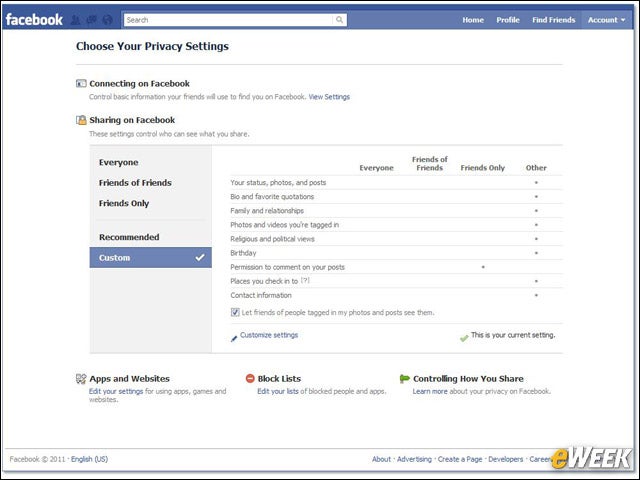Click the green check current setting icon
This screenshot has height=480, width=640.
pyautogui.click(x=464, y=338)
